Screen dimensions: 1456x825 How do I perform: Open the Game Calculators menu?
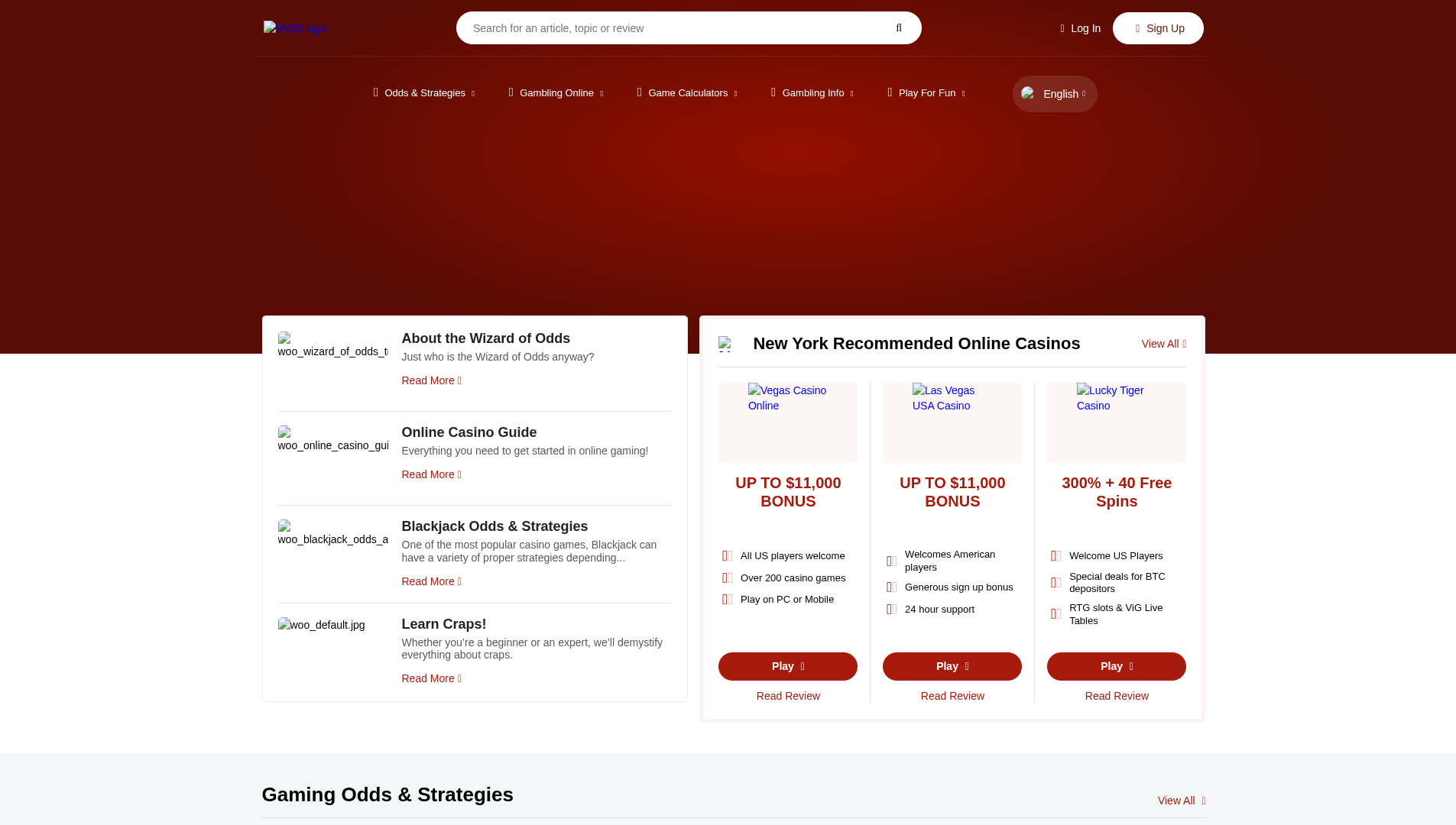pyautogui.click(x=687, y=93)
